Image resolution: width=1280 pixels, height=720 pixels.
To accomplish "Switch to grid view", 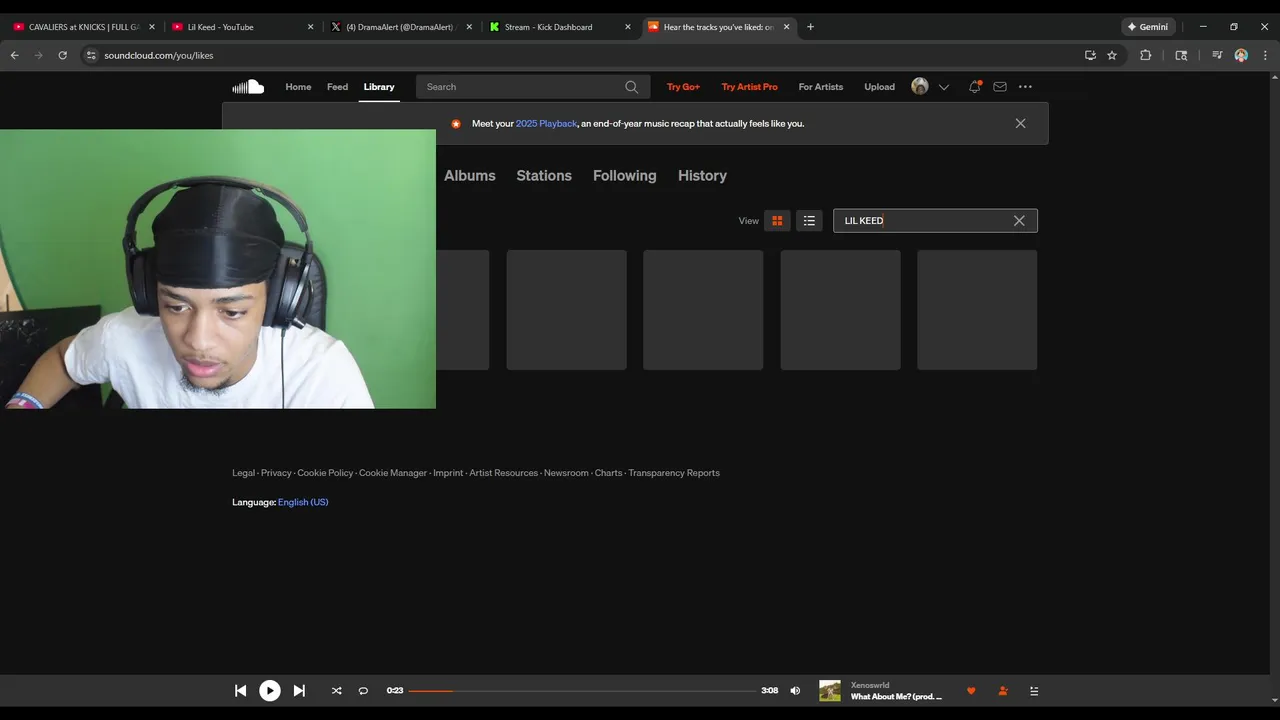I will (x=777, y=221).
